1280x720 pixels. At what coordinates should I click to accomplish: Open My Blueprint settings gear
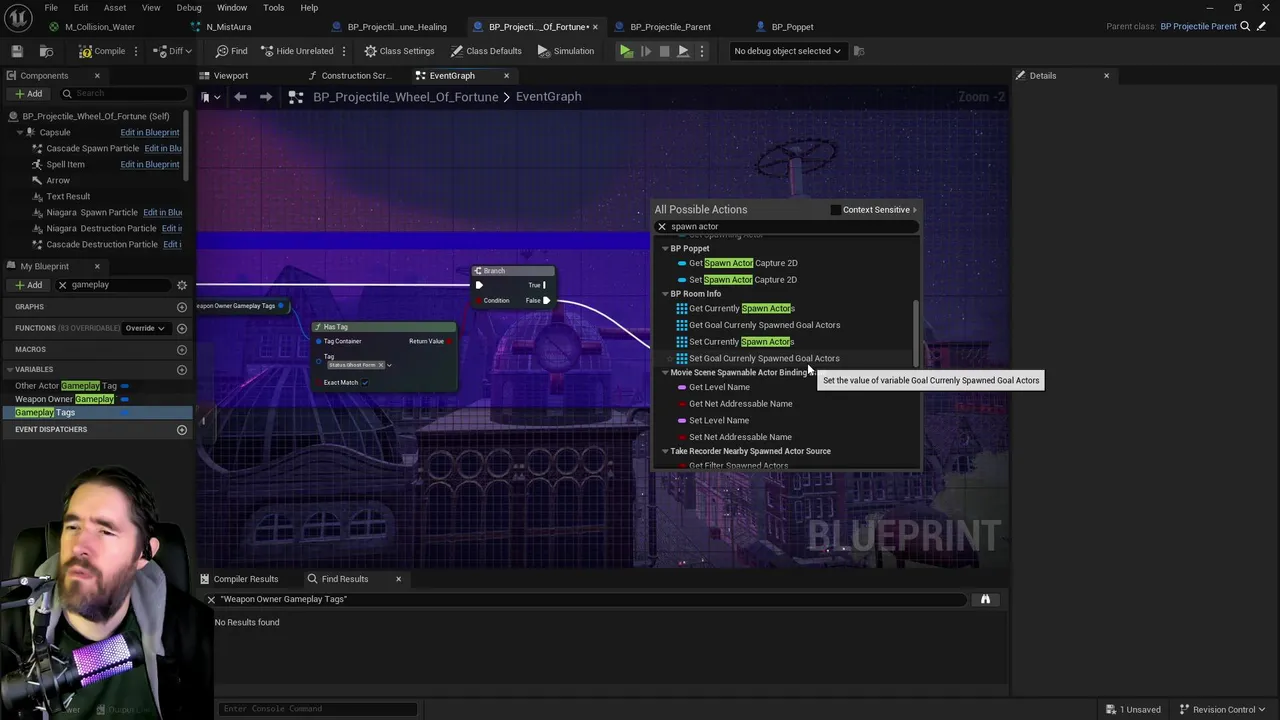pos(182,285)
